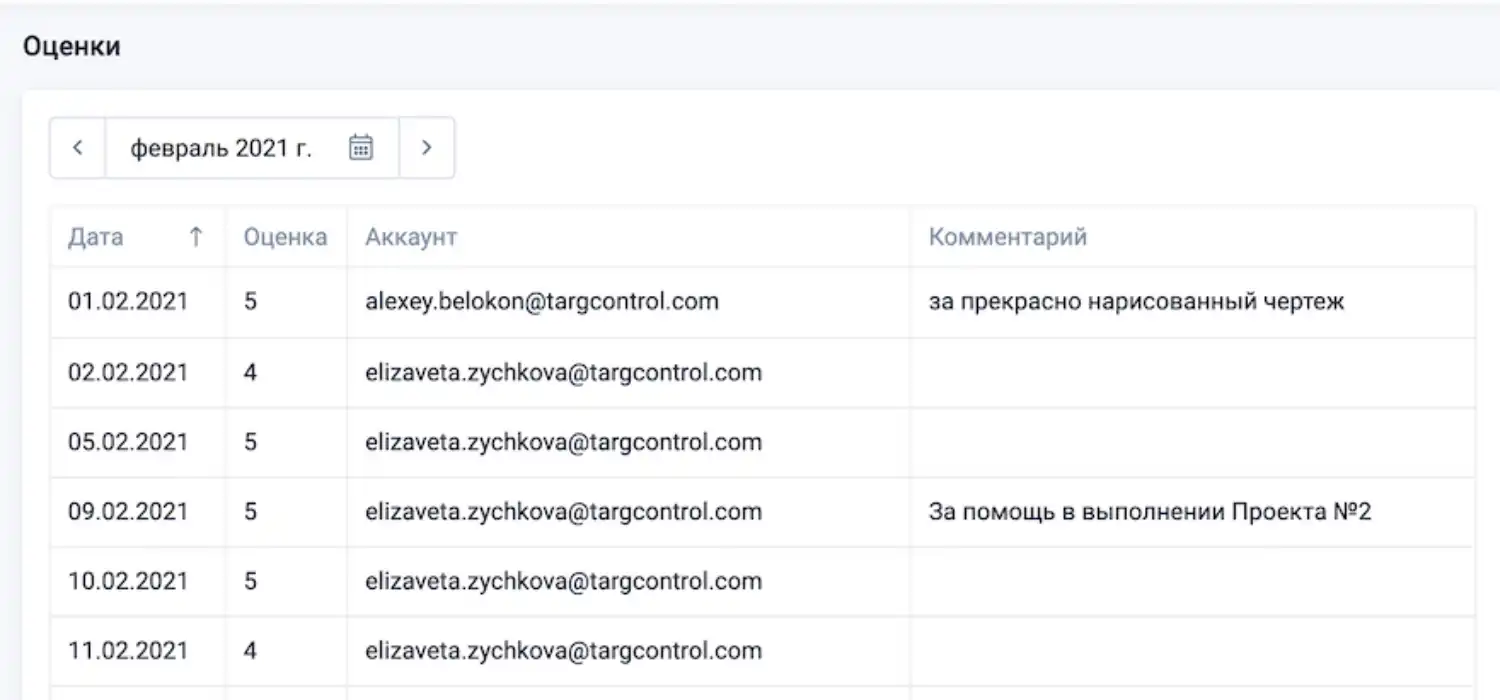Click the Комментарий column header

(1007, 237)
